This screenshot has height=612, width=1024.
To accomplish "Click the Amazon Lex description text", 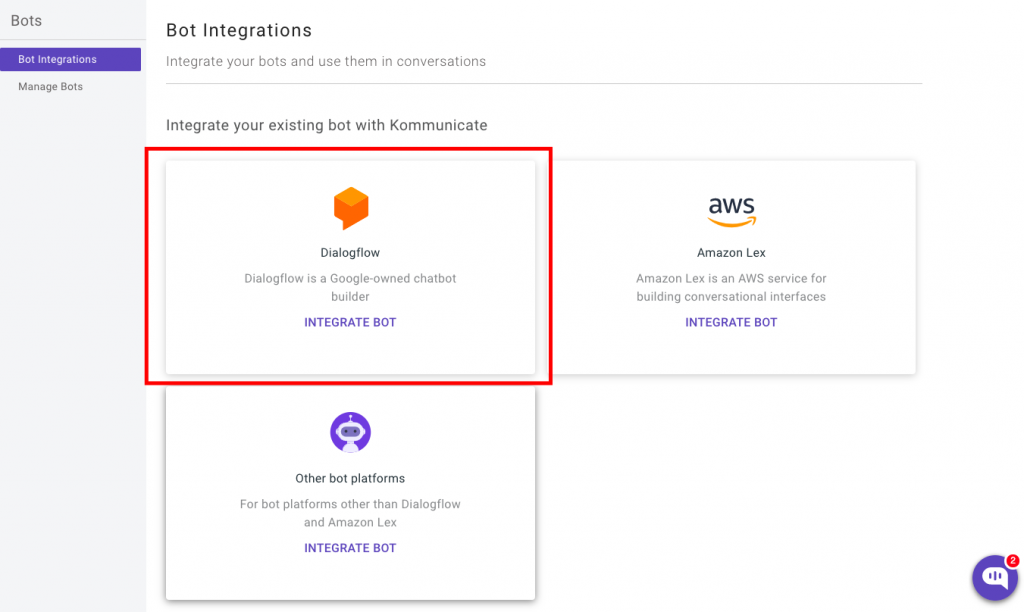I will (731, 287).
